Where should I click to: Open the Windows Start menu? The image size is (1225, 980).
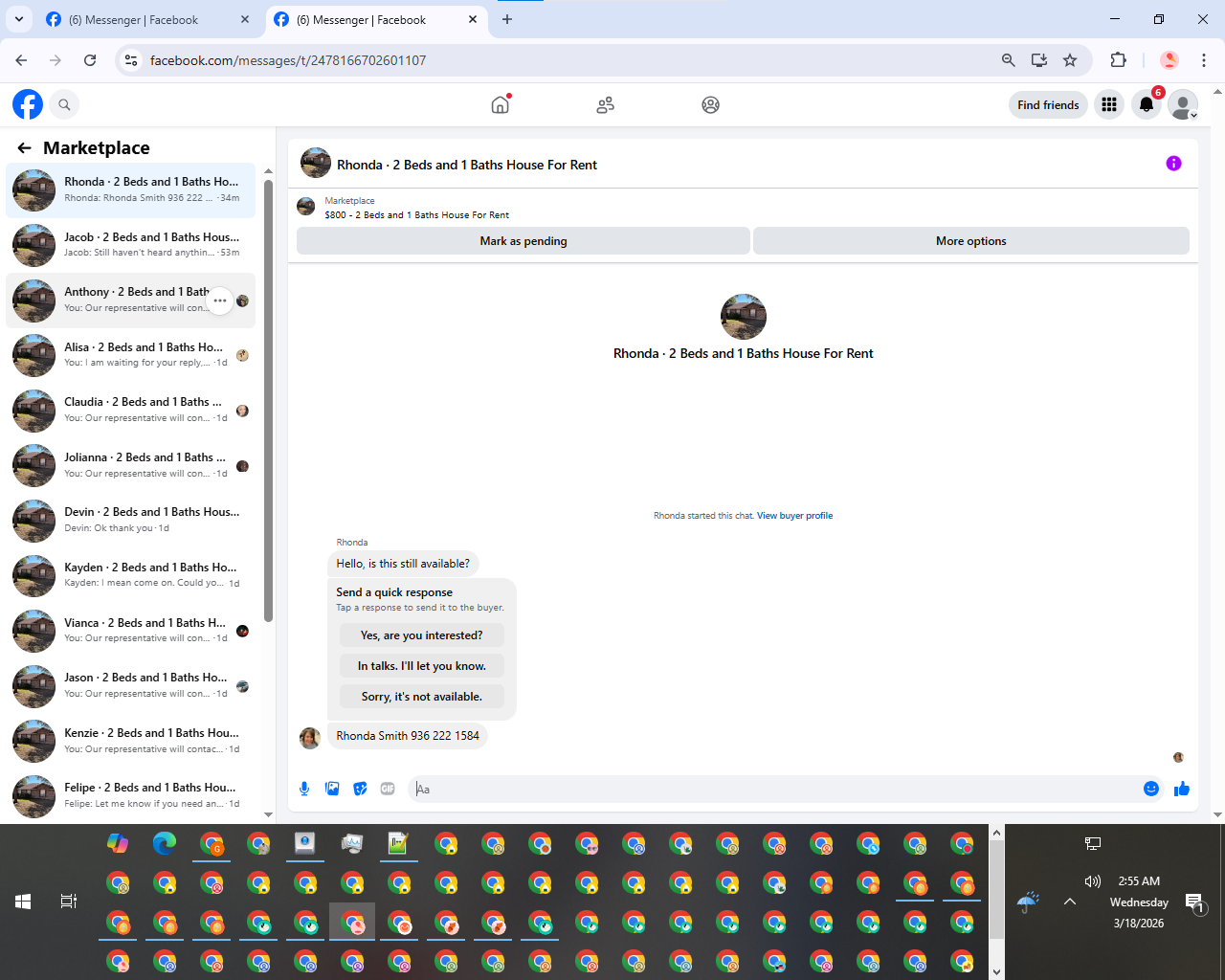pyautogui.click(x=23, y=902)
